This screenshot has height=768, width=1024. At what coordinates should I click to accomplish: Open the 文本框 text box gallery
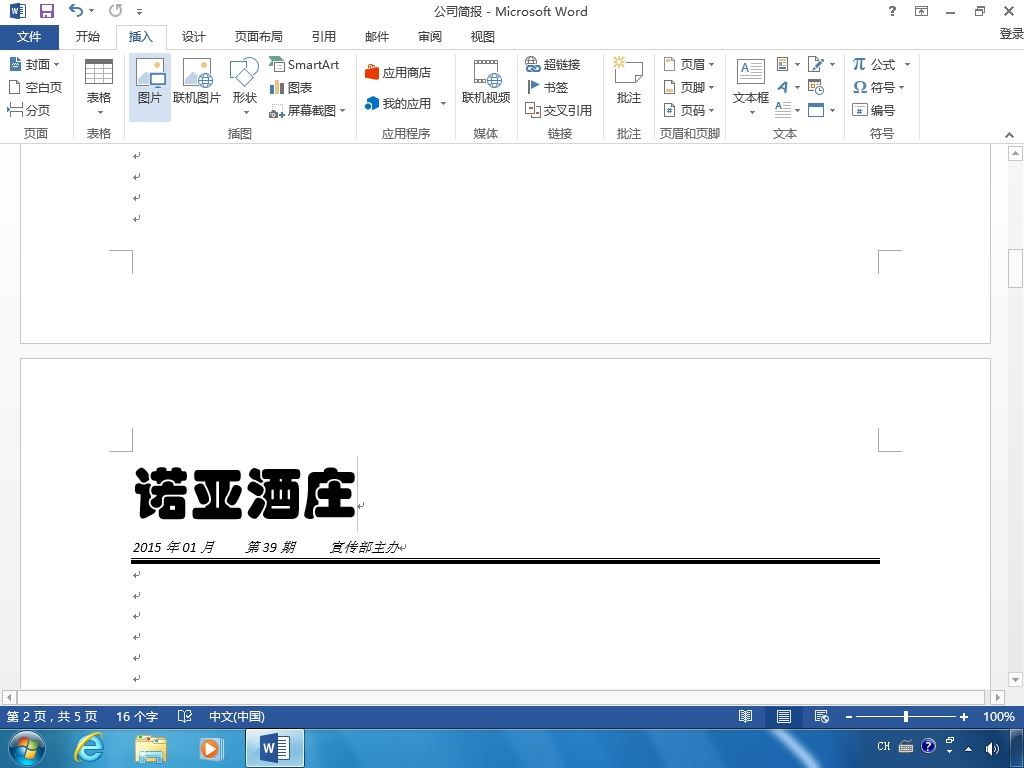(751, 88)
